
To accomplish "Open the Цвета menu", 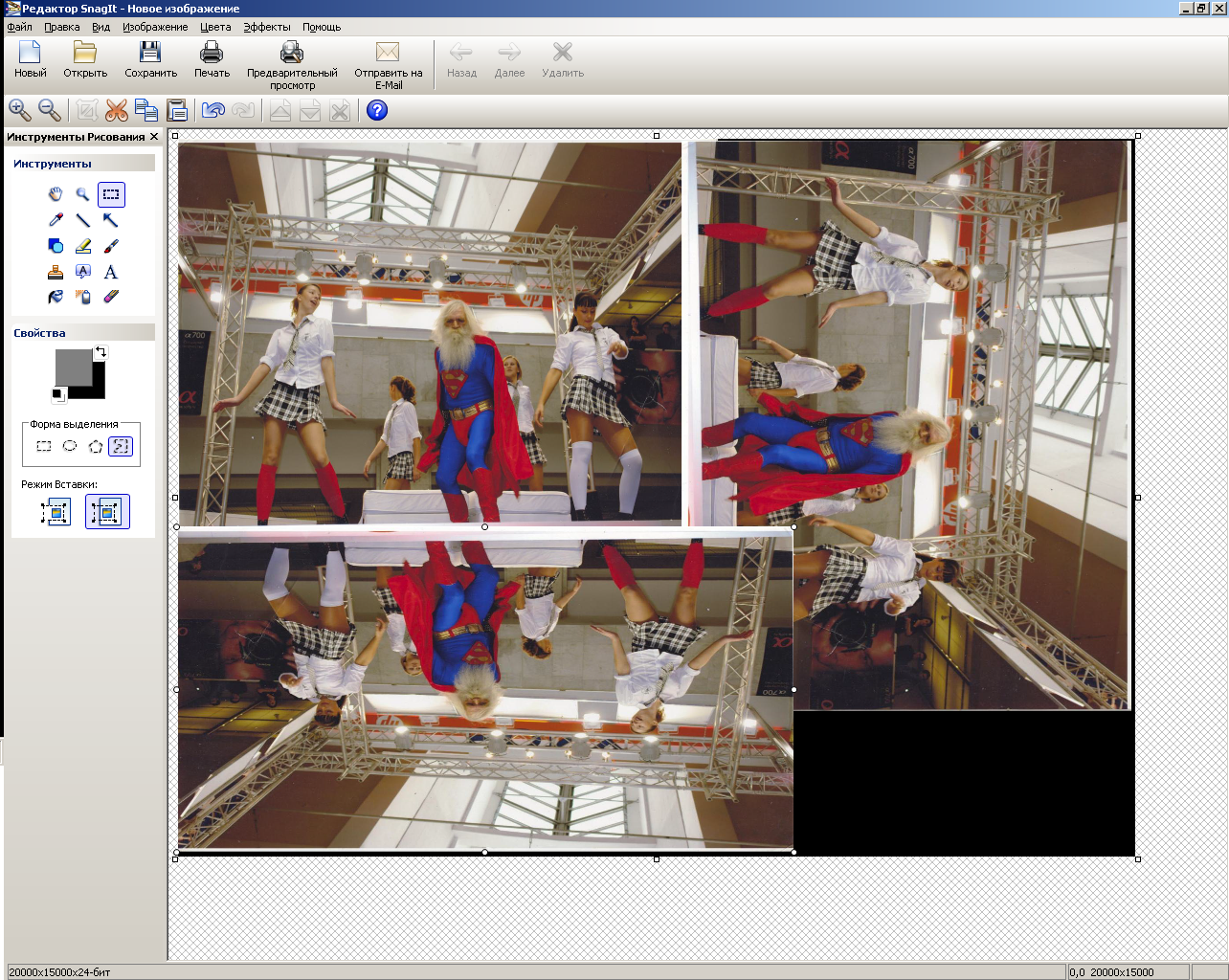I will pos(215,27).
